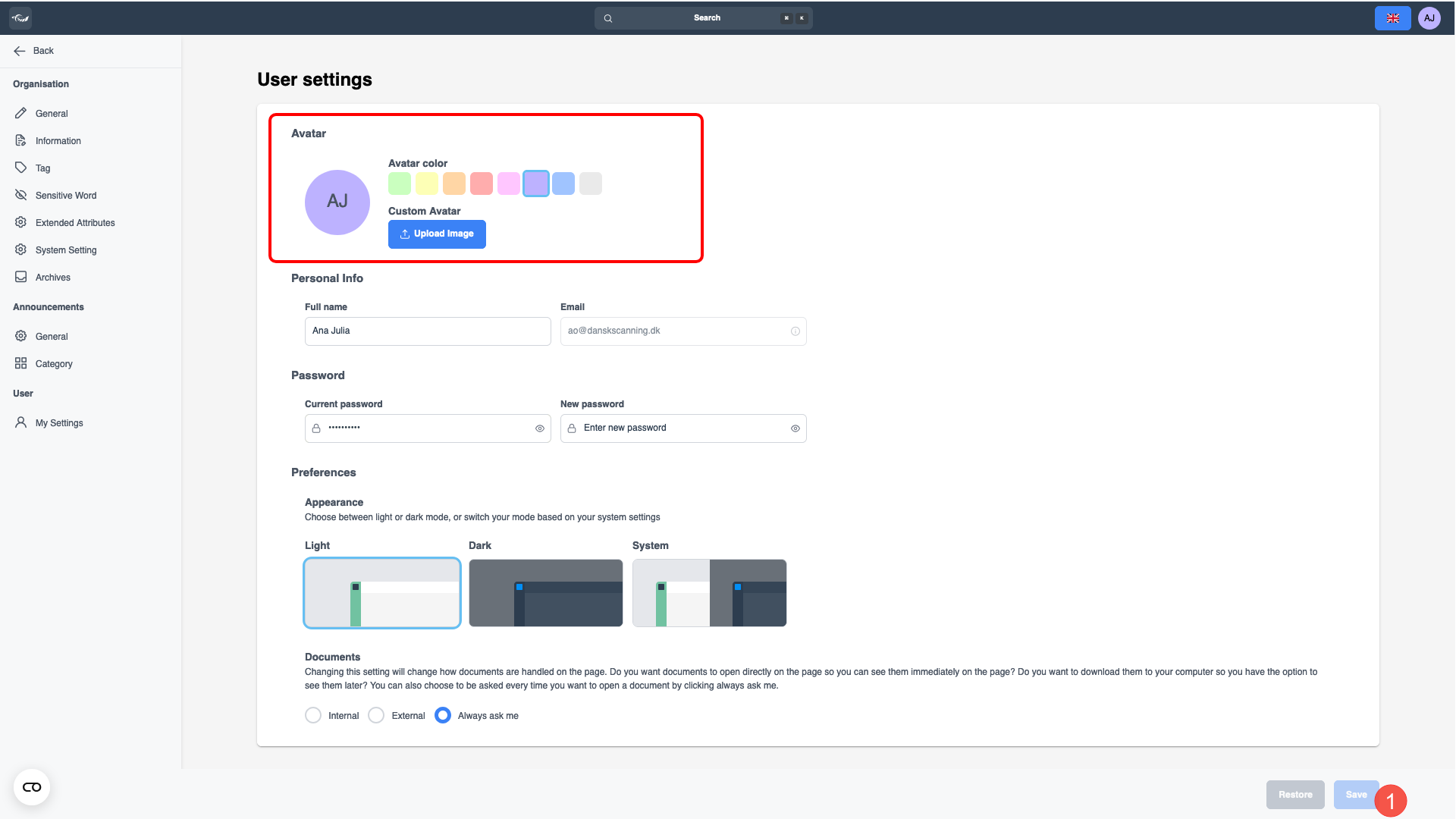Viewport: 1456px width, 819px height.
Task: Show current password with eye icon
Action: click(540, 428)
